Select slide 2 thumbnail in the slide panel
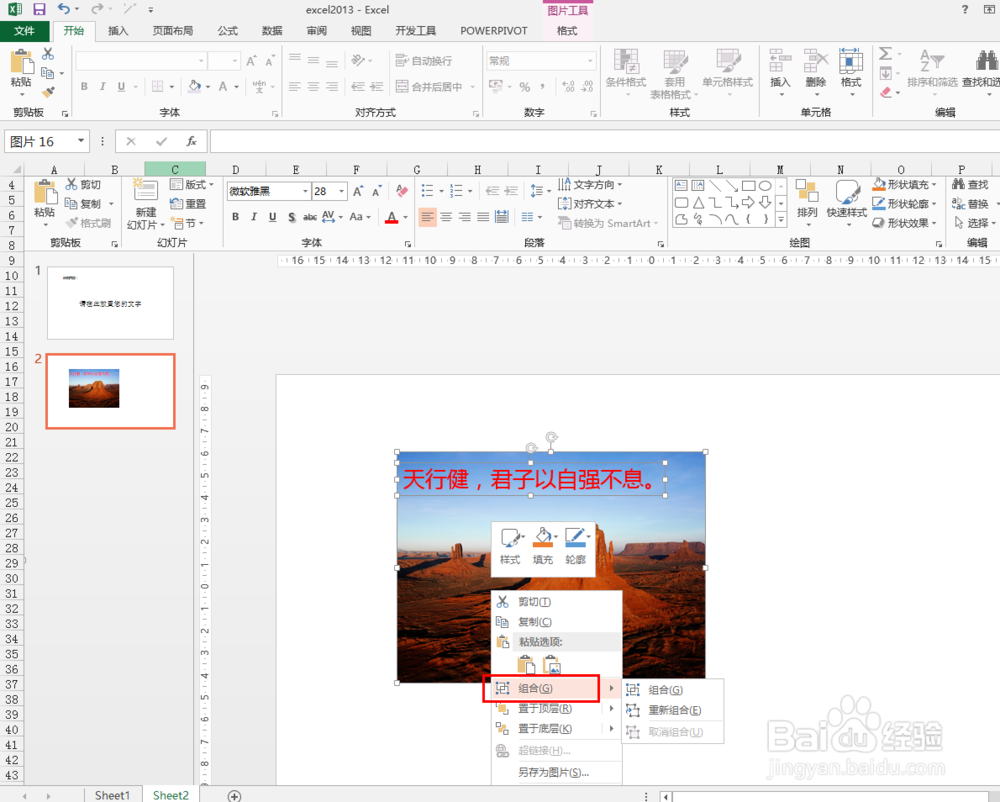This screenshot has height=802, width=1000. tap(110, 391)
